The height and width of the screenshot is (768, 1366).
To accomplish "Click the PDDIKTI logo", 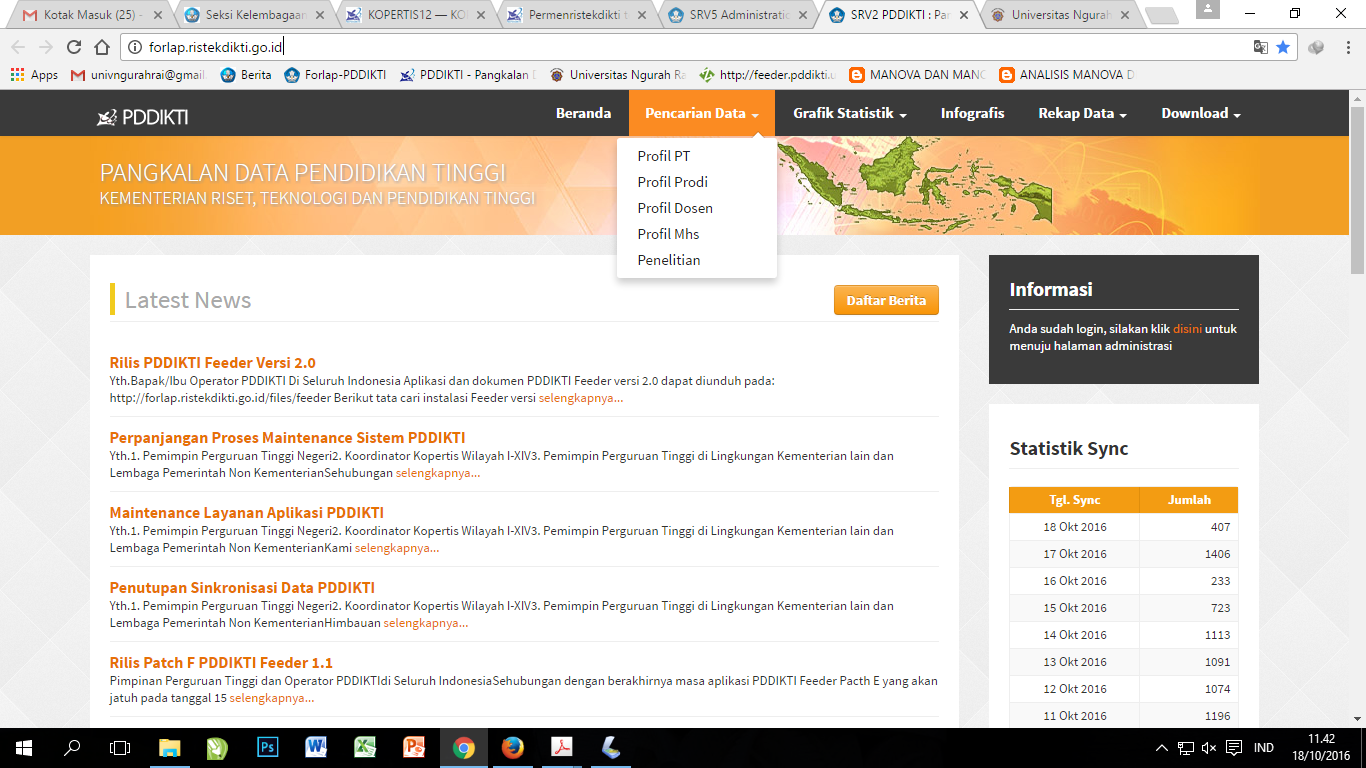I will pyautogui.click(x=142, y=117).
